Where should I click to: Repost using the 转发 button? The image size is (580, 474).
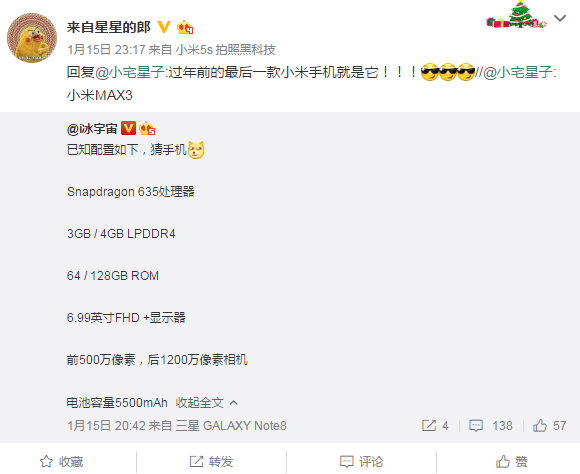coord(211,461)
